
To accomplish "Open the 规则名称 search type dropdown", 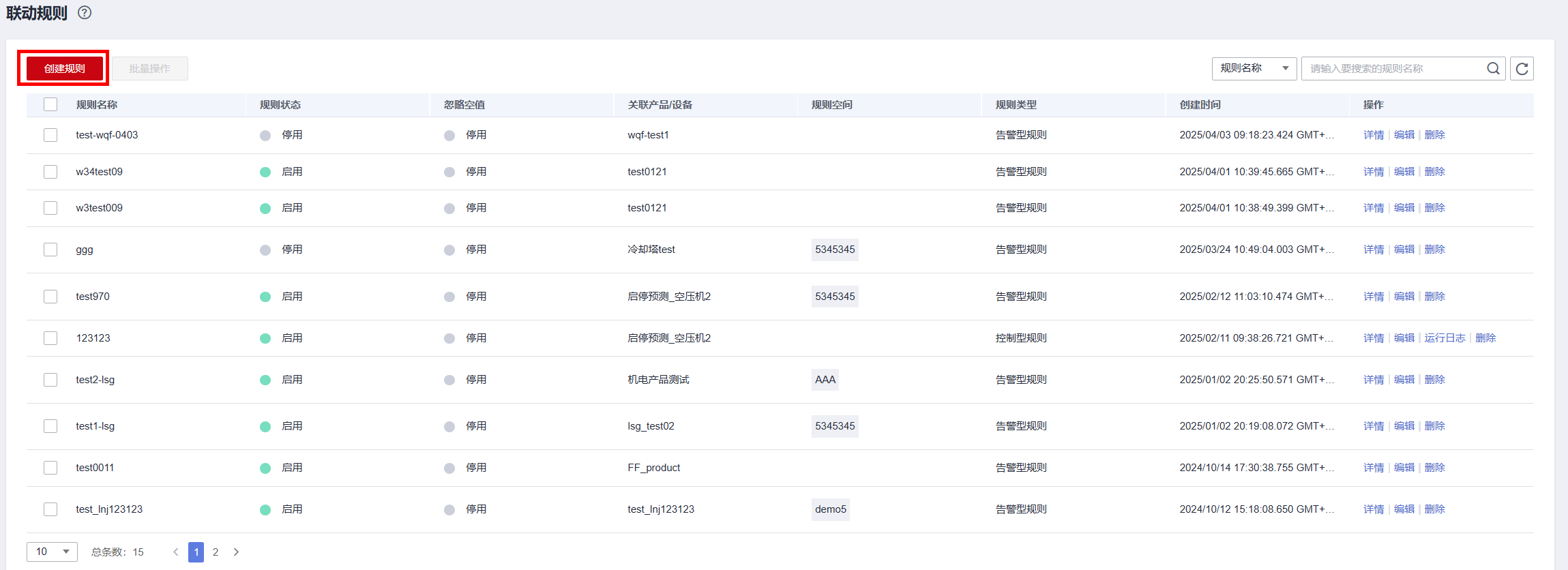I will [1254, 68].
